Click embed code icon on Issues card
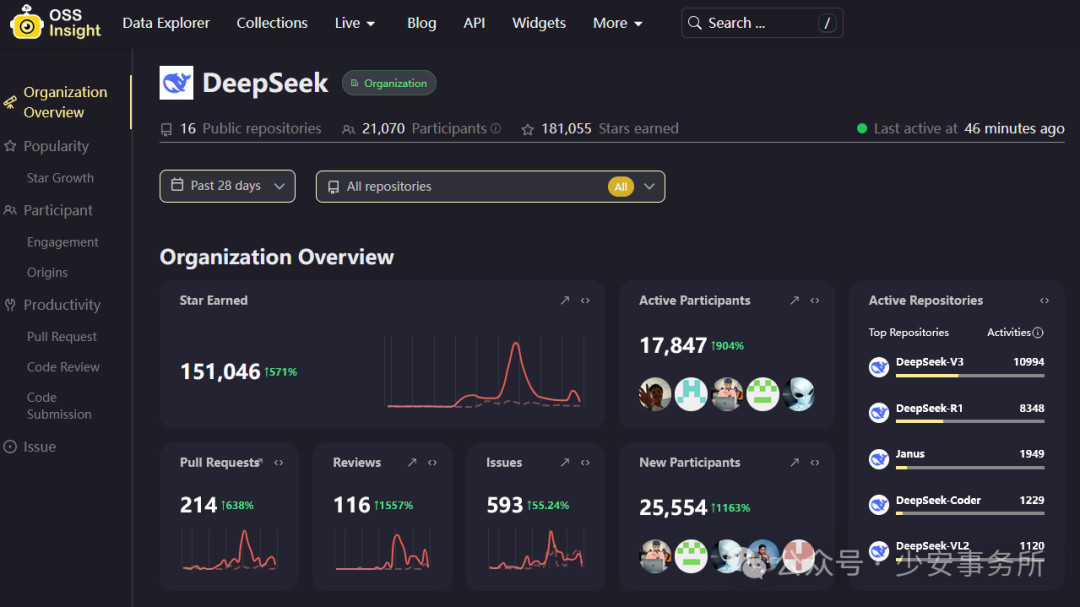 (585, 462)
